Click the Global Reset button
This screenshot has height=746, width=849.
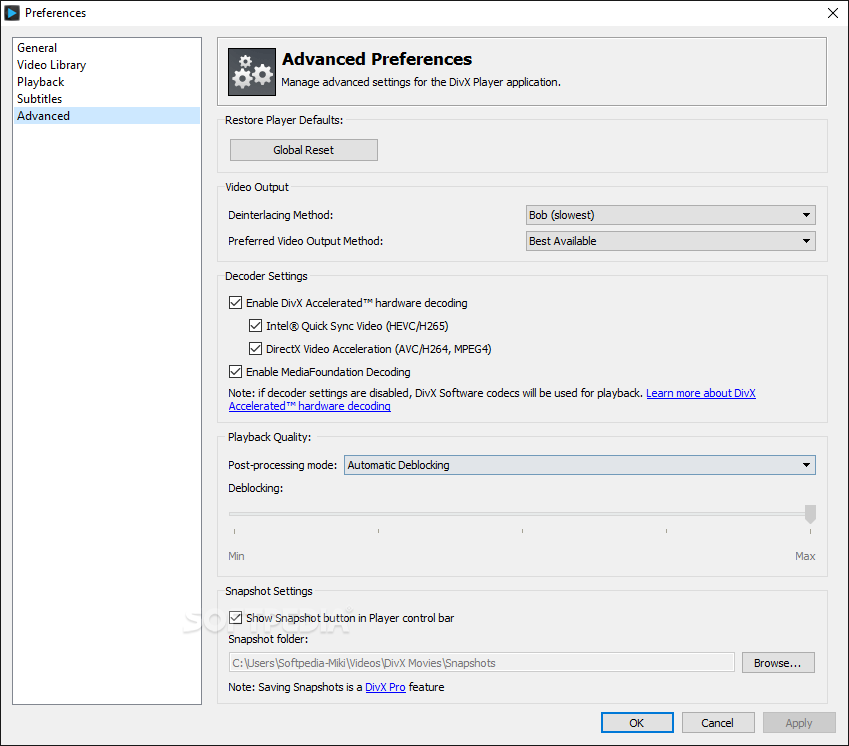coord(304,150)
